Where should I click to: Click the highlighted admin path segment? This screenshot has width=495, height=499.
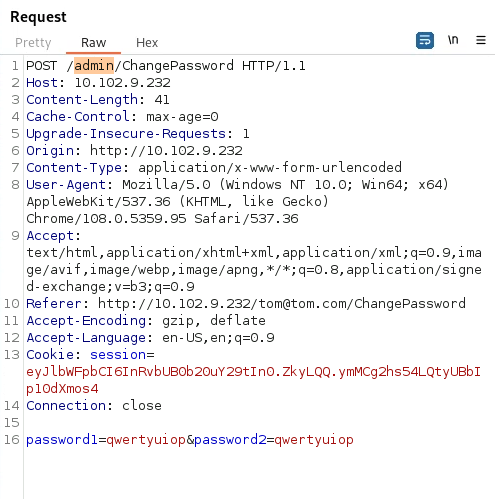(94, 65)
